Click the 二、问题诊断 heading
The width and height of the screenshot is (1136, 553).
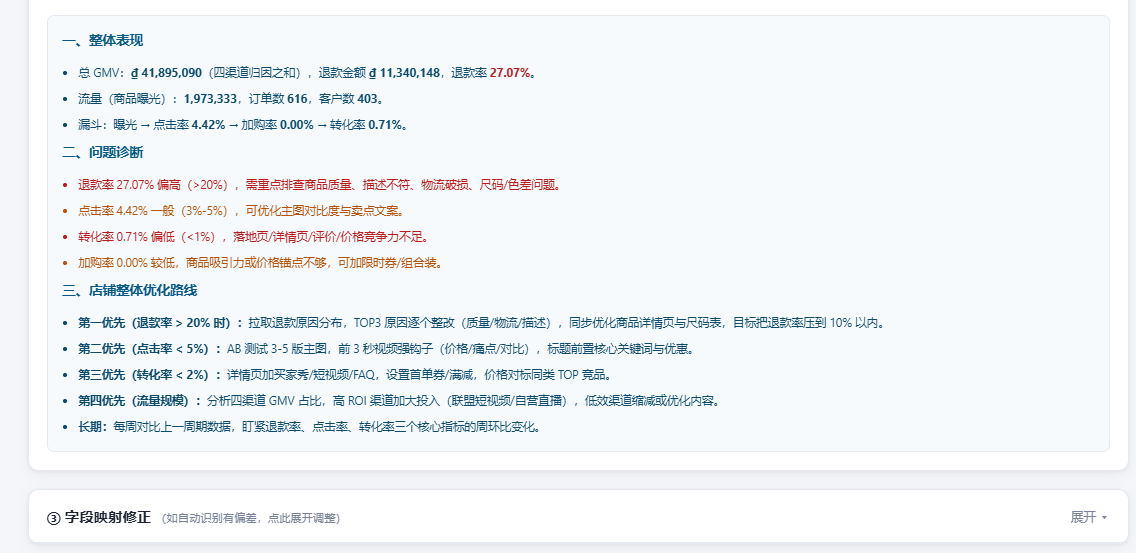click(x=103, y=152)
